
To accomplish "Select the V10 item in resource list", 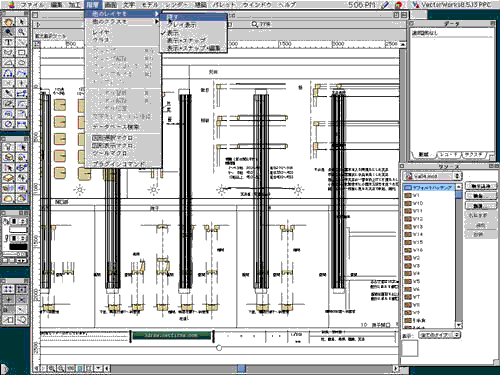I will point(429,203).
